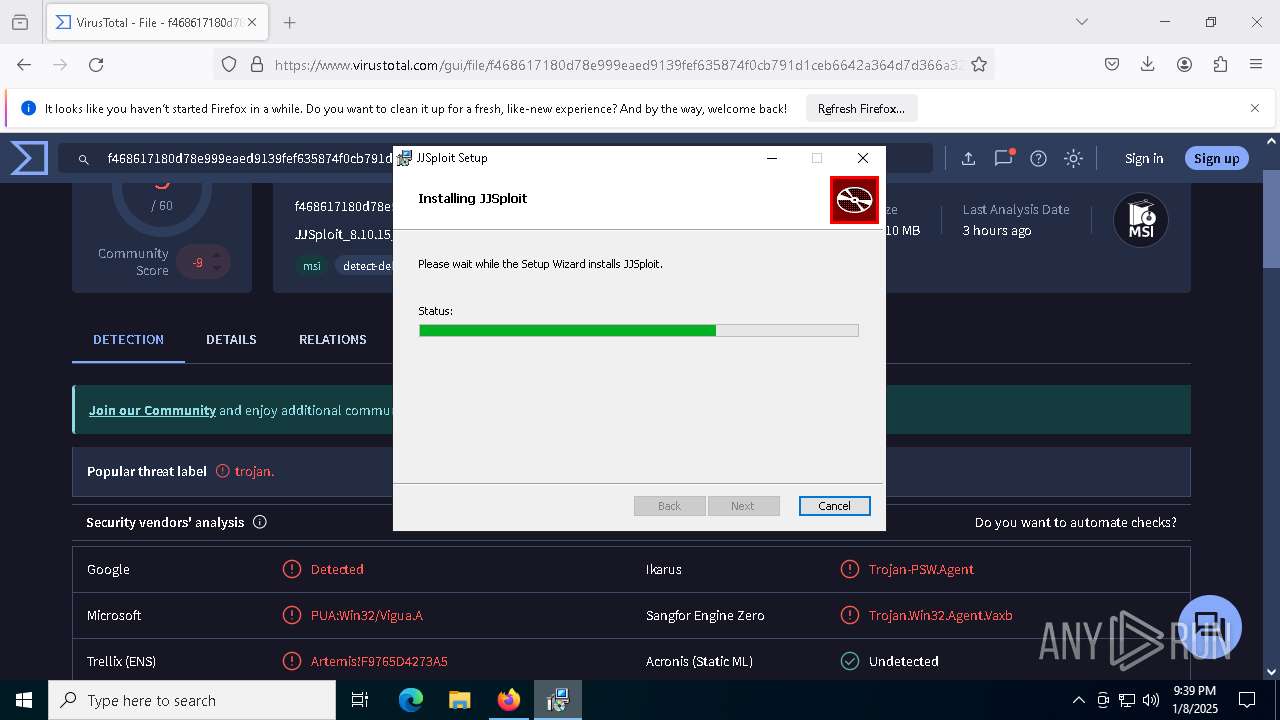Click the alert icon next to Trojan.Win32.Agent.Vaxb

850,615
